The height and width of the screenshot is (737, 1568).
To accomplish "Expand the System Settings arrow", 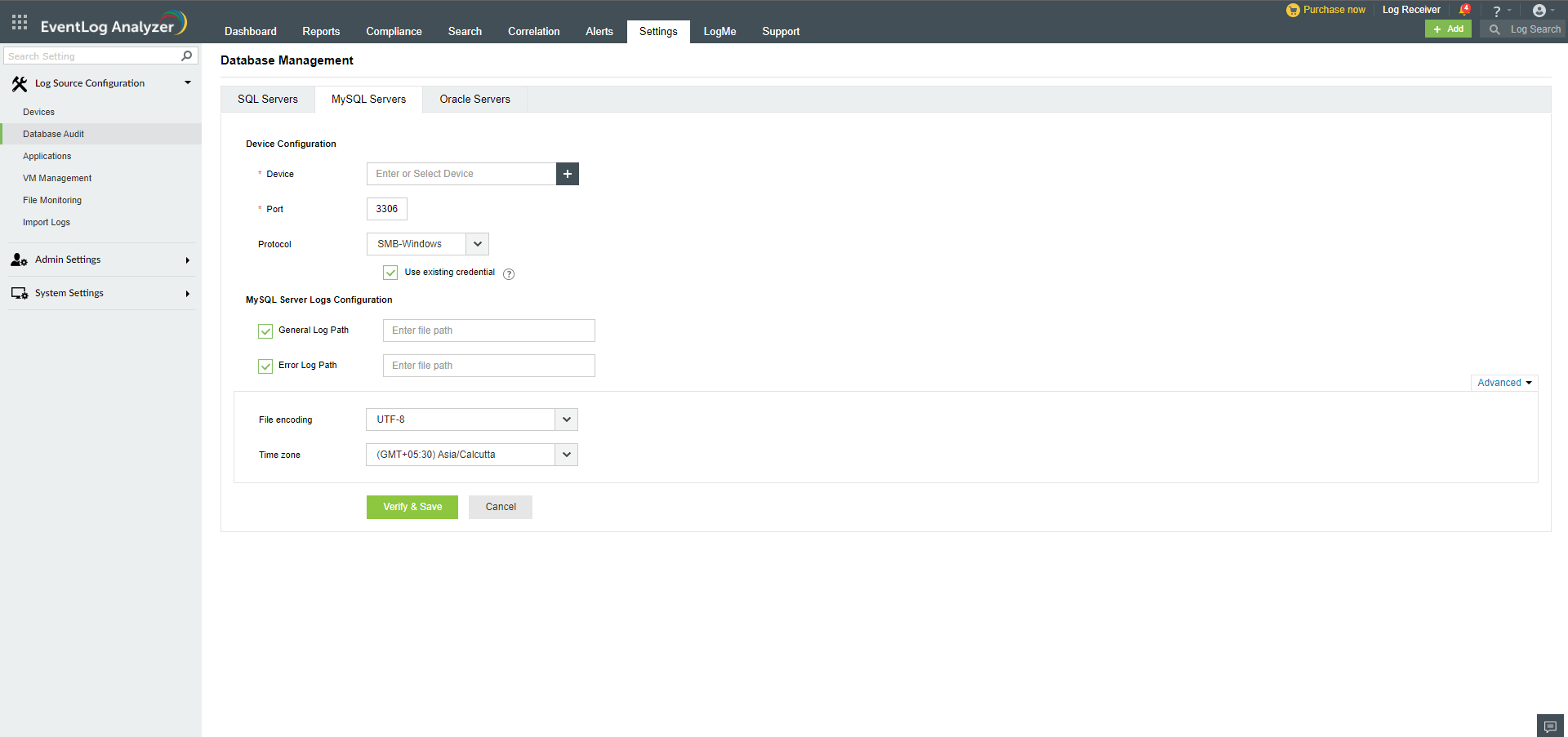I will tap(188, 294).
